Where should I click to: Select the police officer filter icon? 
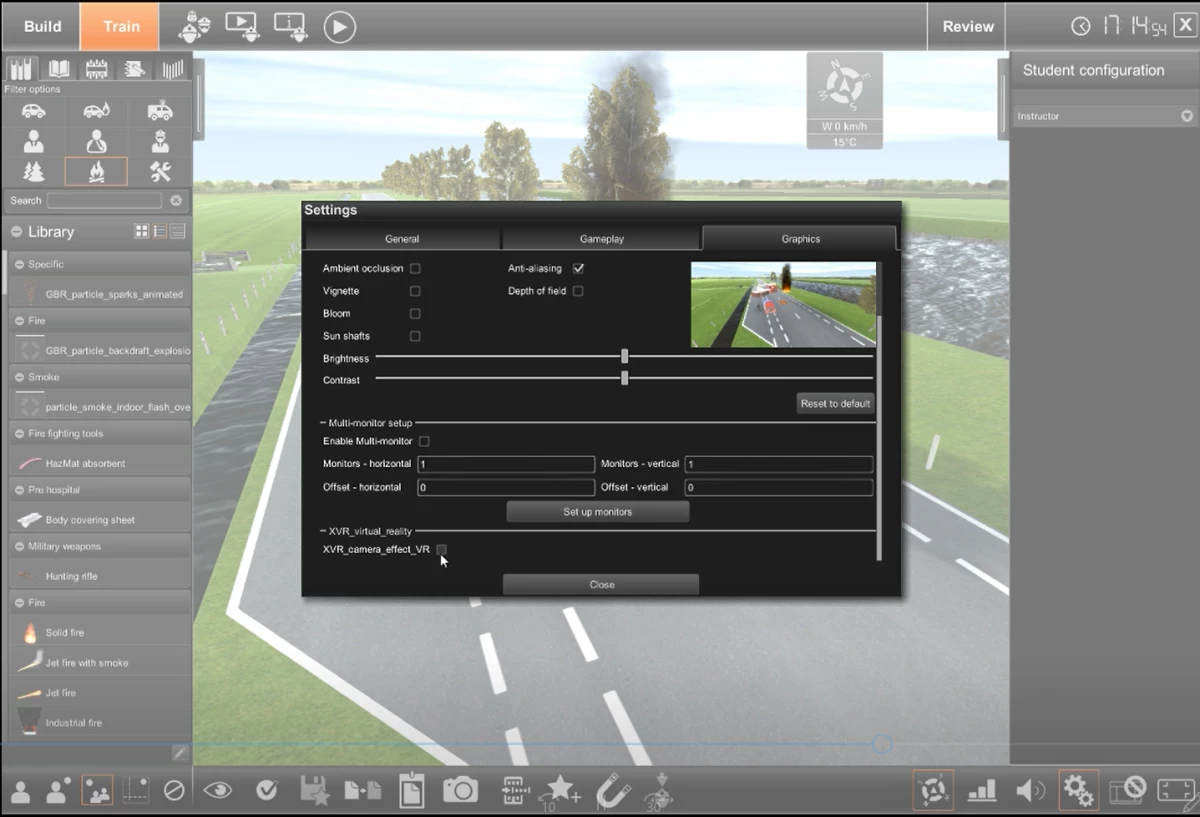tap(160, 141)
